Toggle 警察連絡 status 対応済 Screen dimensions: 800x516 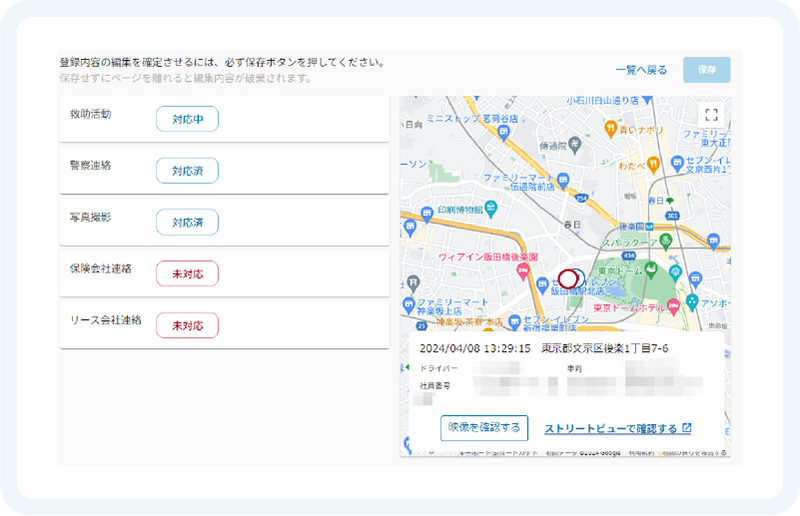[187, 171]
